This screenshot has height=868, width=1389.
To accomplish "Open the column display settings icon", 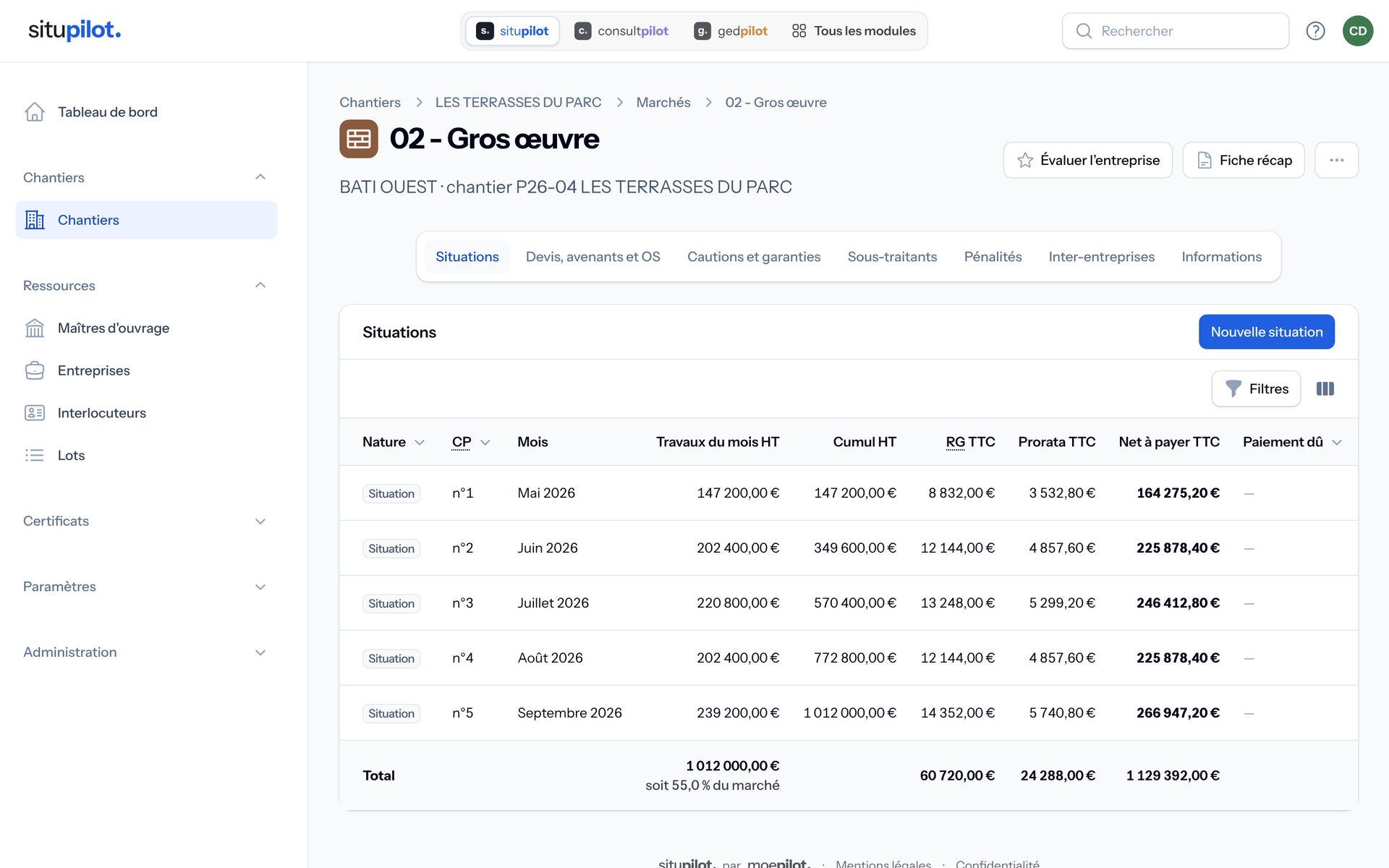I will point(1325,389).
